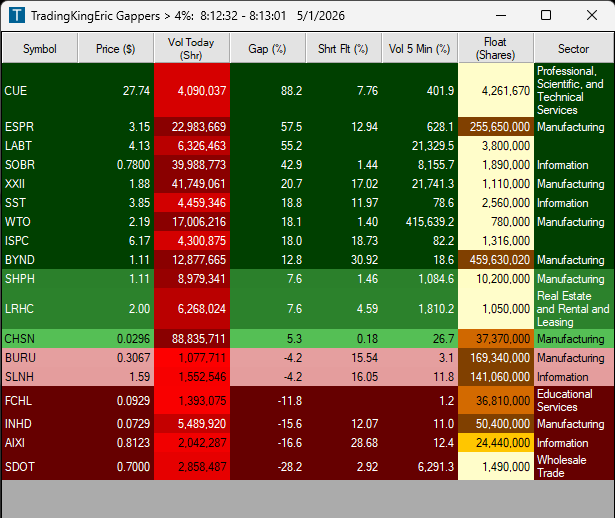The image size is (615, 518).
Task: Select the ESPR symbol cell
Action: point(40,127)
